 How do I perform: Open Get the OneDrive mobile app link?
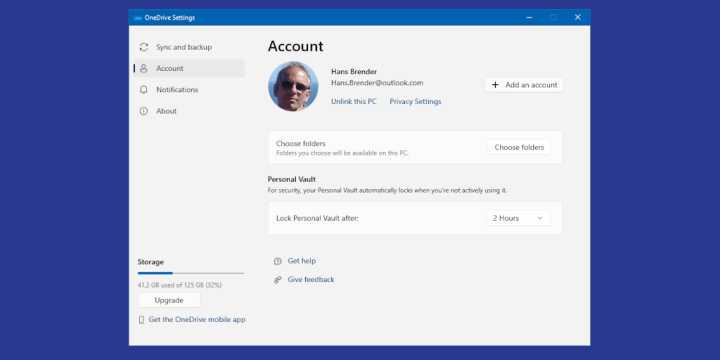pos(197,320)
